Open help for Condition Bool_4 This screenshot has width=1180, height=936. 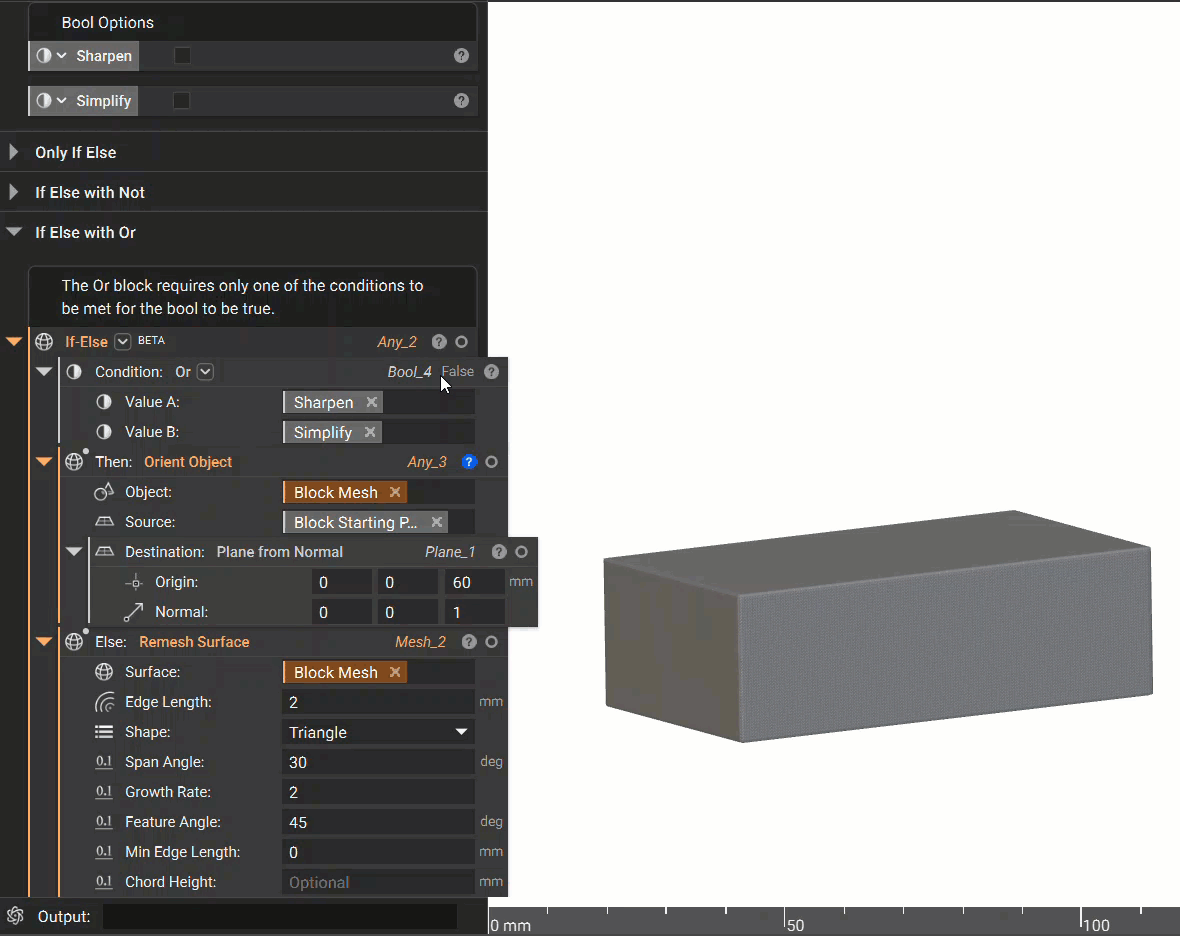491,372
